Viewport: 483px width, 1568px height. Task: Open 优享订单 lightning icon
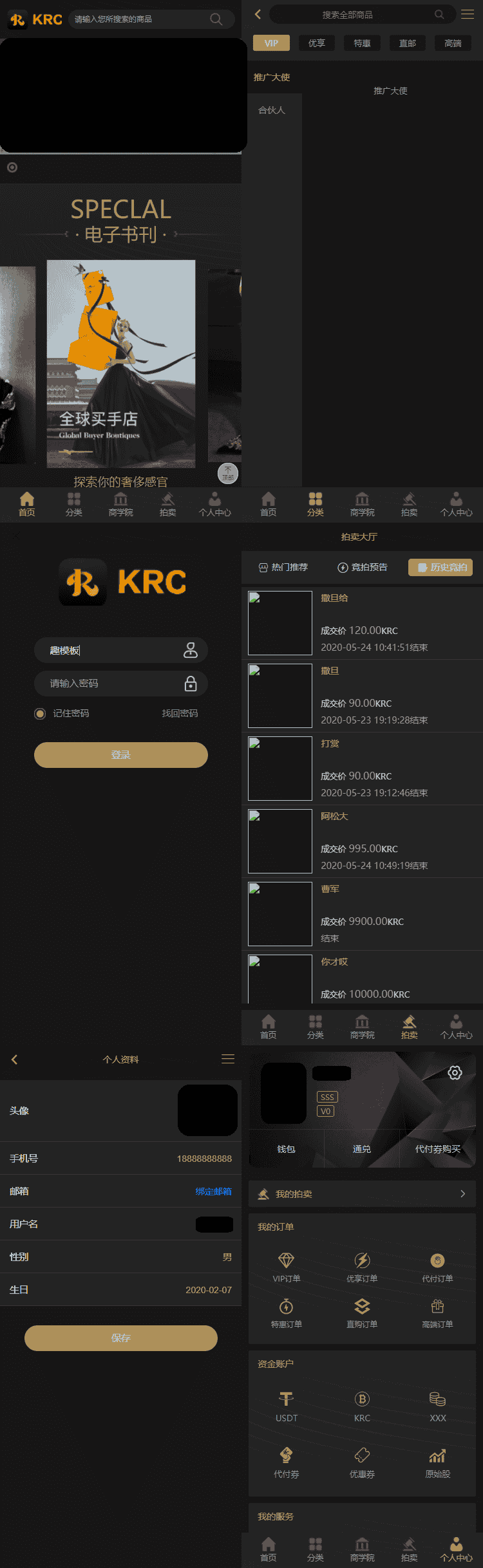click(x=362, y=1260)
